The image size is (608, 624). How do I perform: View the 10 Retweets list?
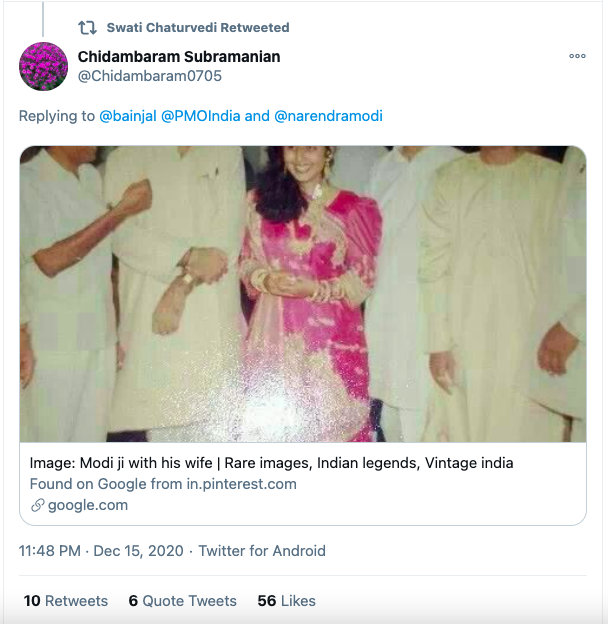(x=65, y=601)
